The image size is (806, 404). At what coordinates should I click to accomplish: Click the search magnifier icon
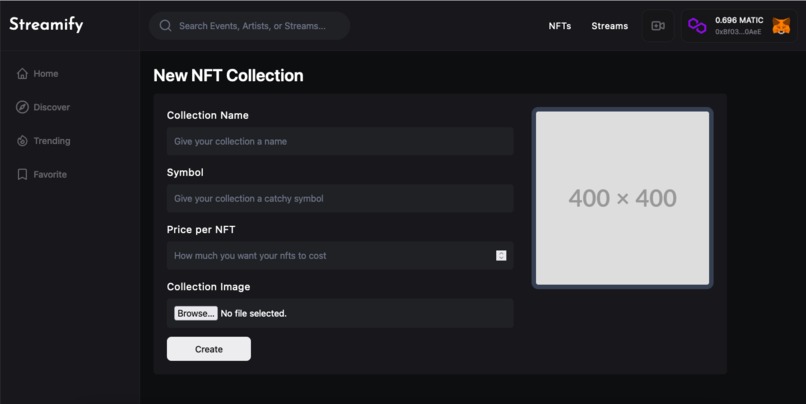point(165,26)
